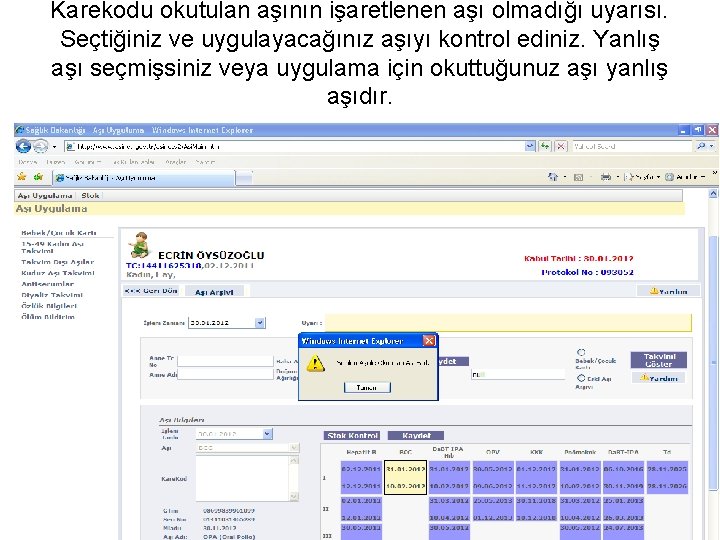Open Ölüm Bildirim sidebar link
Image resolution: width=720 pixels, height=540 pixels.
pyautogui.click(x=48, y=317)
